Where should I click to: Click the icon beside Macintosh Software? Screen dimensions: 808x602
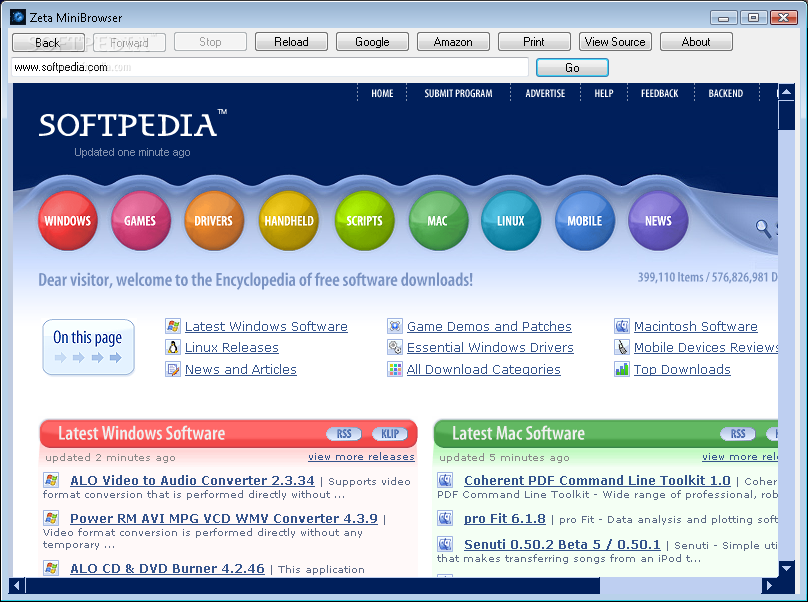click(622, 326)
